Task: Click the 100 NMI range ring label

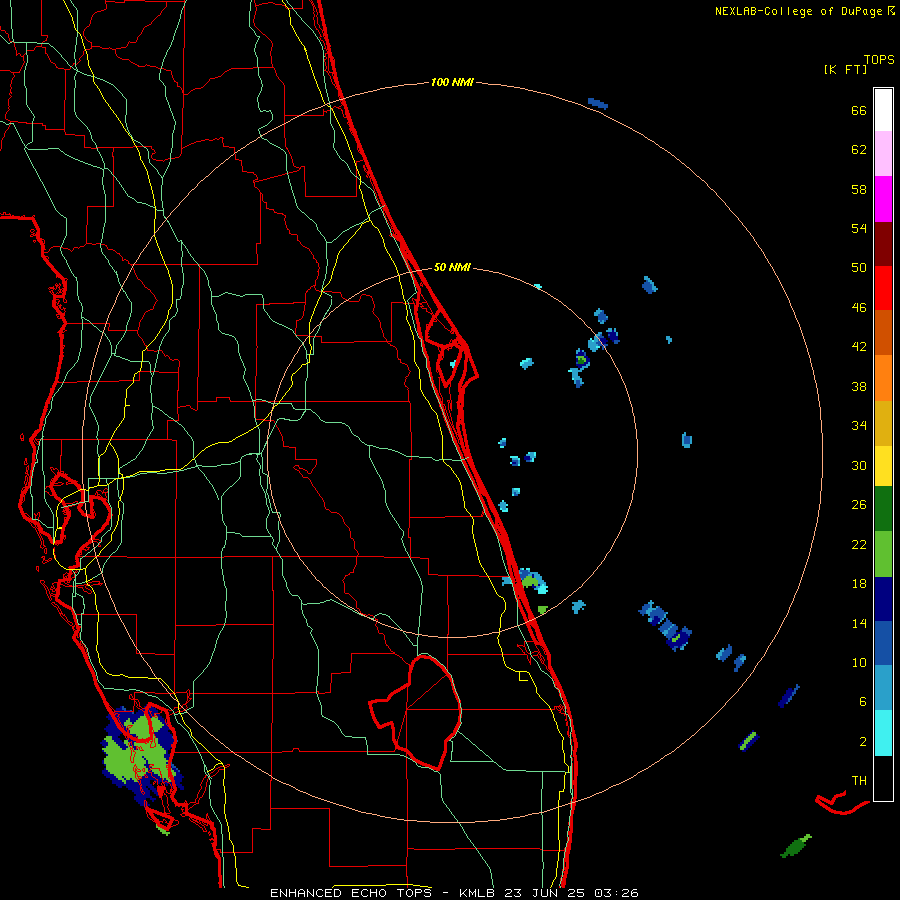Action: [x=452, y=82]
